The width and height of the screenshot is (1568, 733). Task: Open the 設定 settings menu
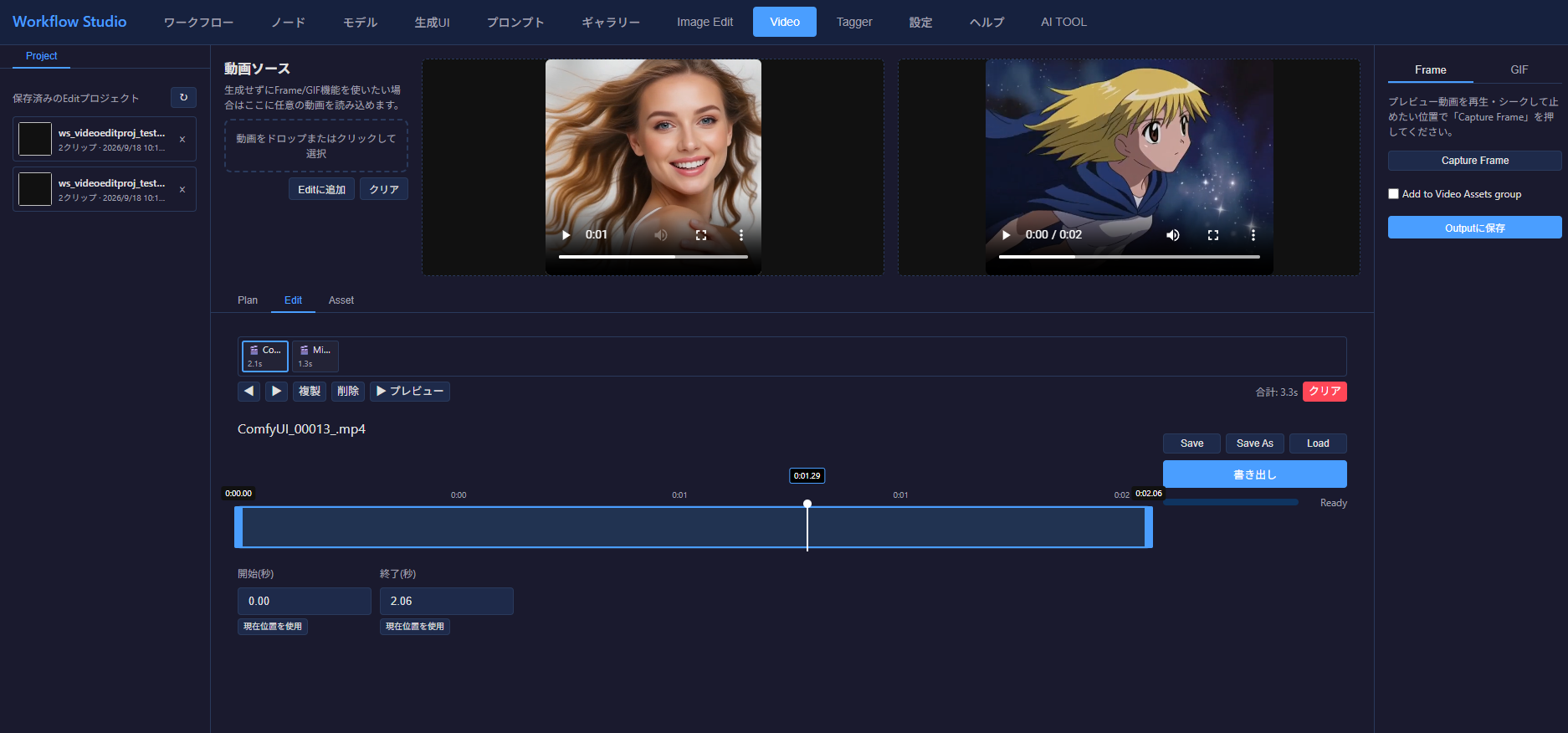(920, 22)
